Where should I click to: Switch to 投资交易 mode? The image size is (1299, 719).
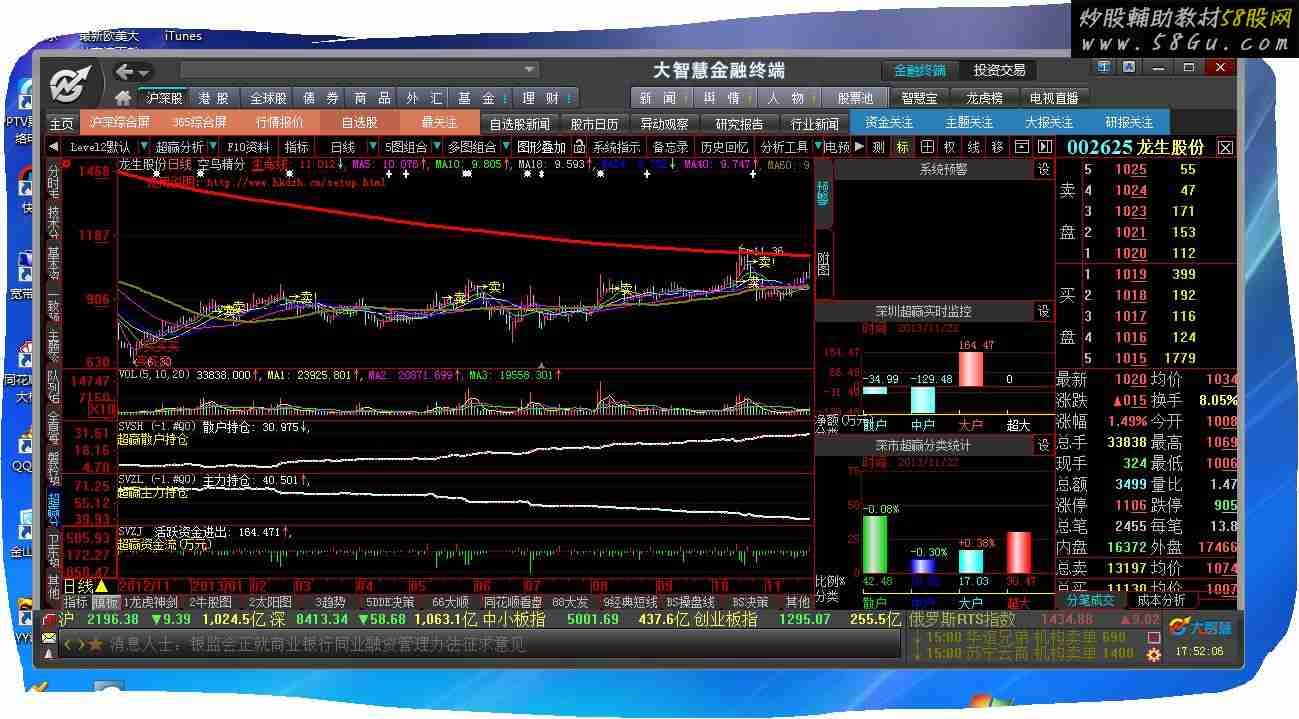[x=999, y=70]
